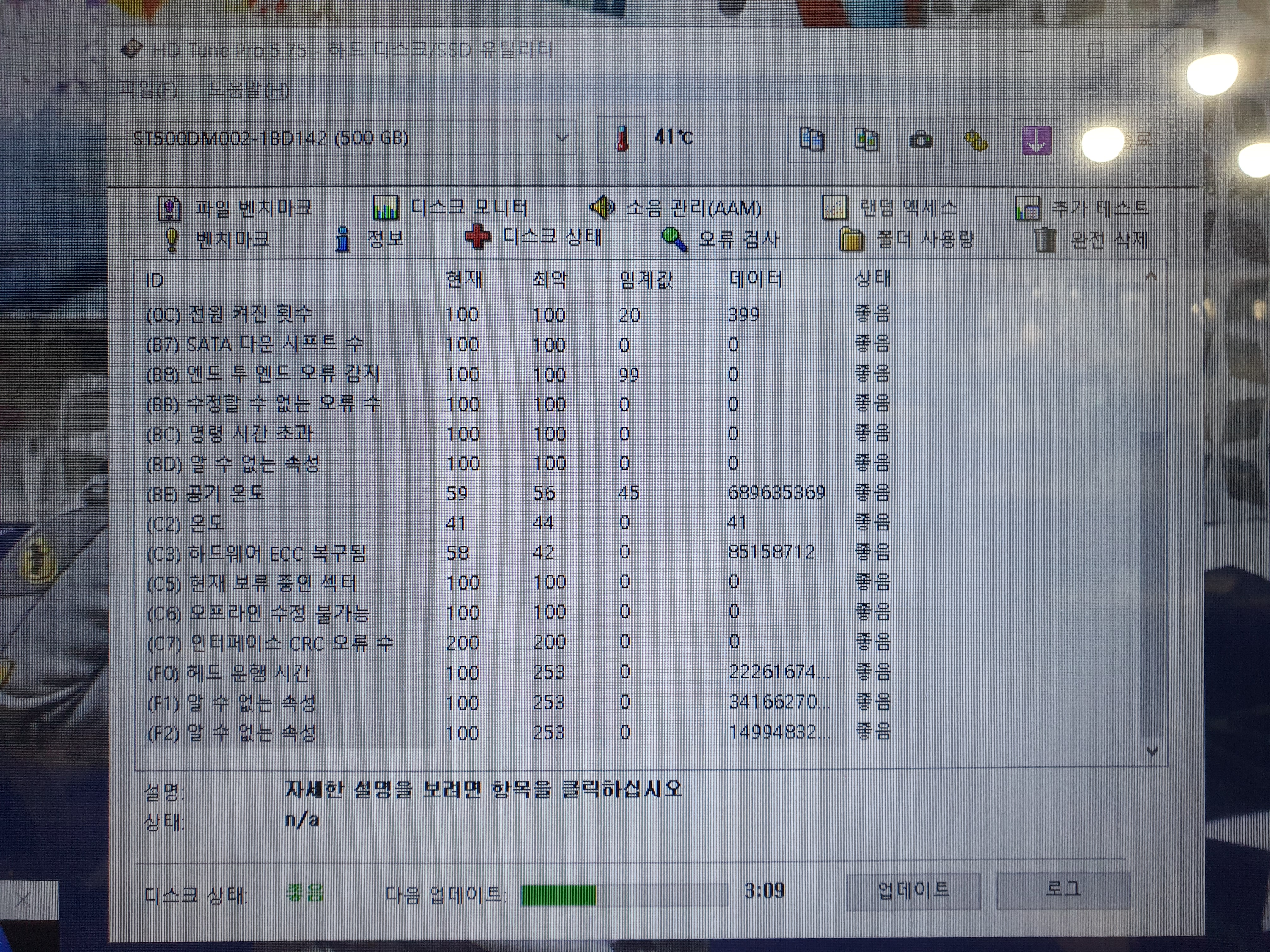Click the 로그 button
This screenshot has height=952, width=1270.
[1063, 889]
